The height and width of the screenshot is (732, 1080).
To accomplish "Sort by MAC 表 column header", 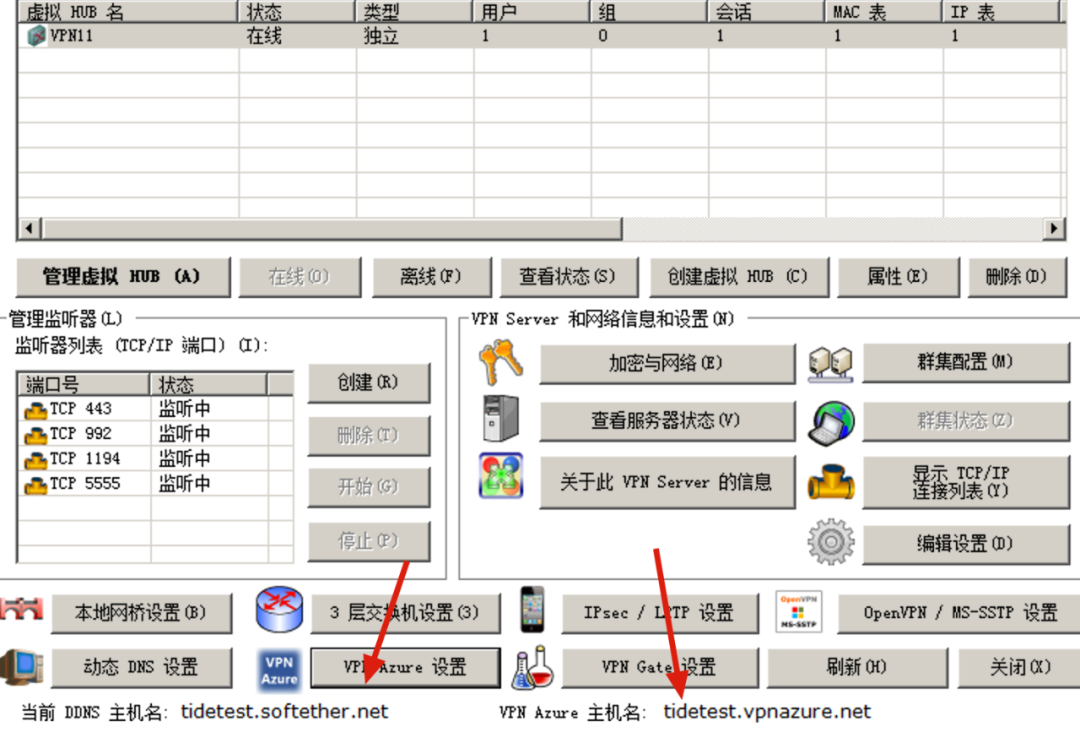I will 884,12.
